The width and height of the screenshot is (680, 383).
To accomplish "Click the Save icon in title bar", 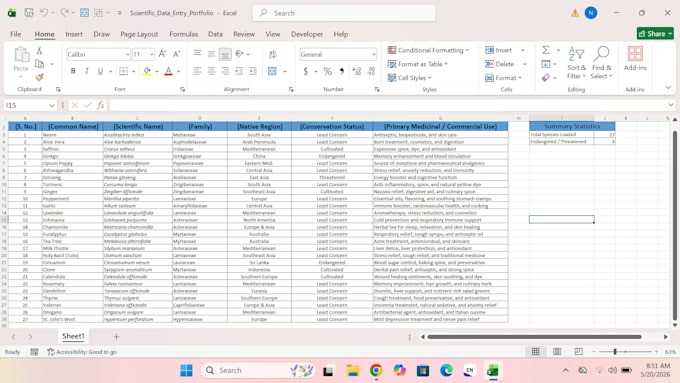I will [29, 13].
